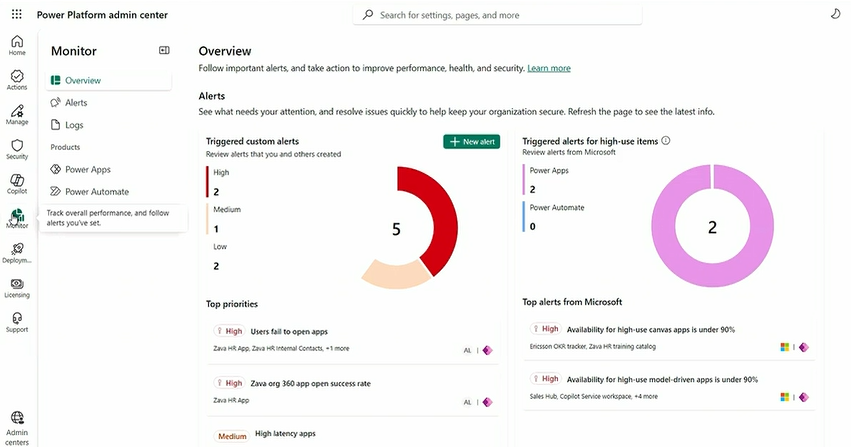Screen dimensions: 851x447
Task: Open Power Apps under Products
Action: (x=87, y=170)
